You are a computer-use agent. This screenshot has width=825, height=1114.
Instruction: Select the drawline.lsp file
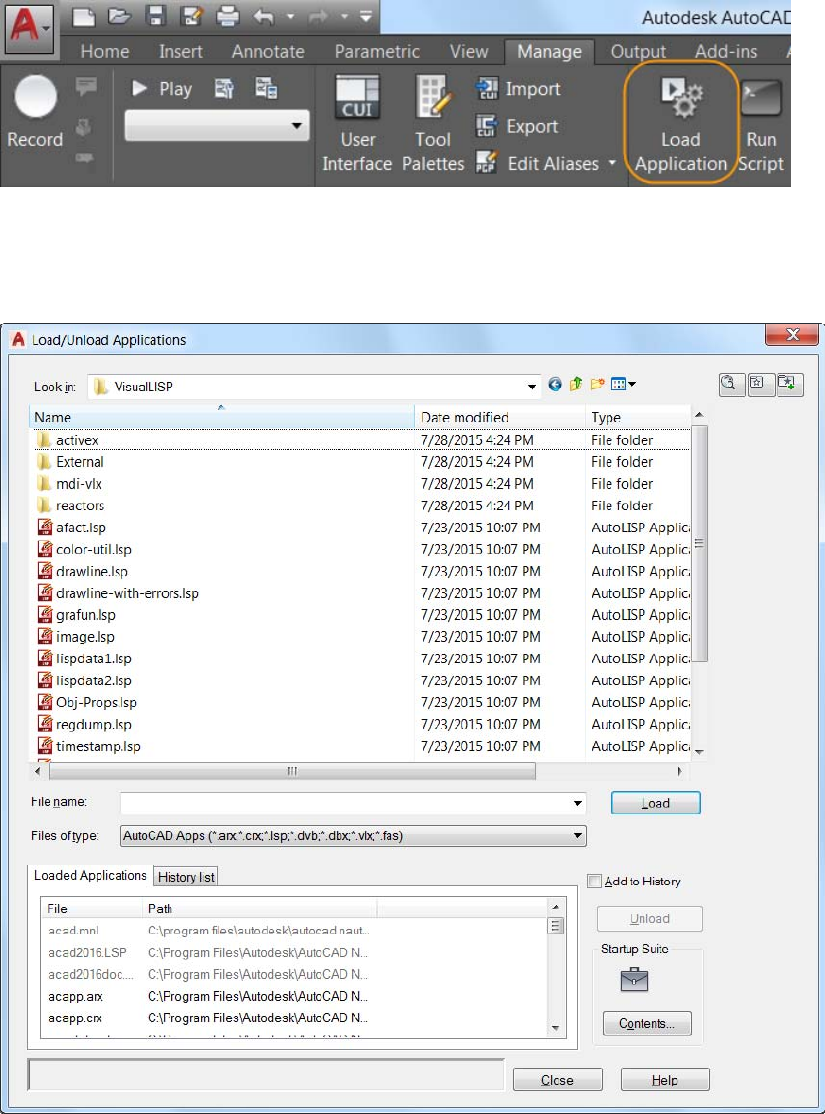tap(92, 571)
